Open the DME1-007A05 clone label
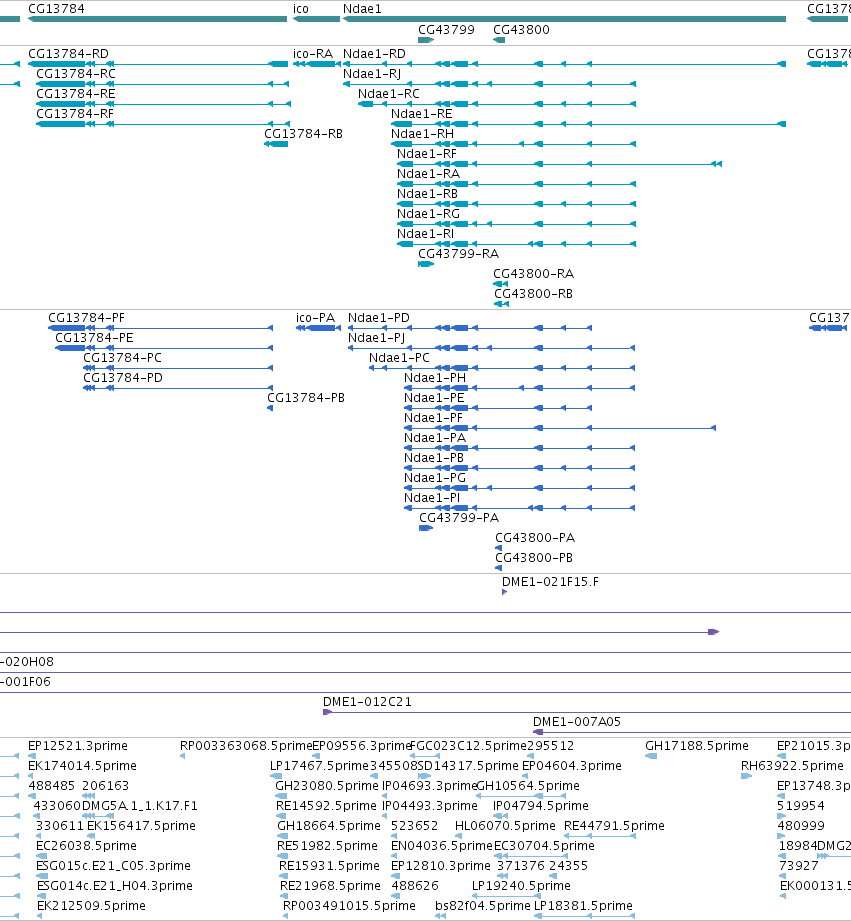Viewport: 851px width, 921px height. coord(577,721)
